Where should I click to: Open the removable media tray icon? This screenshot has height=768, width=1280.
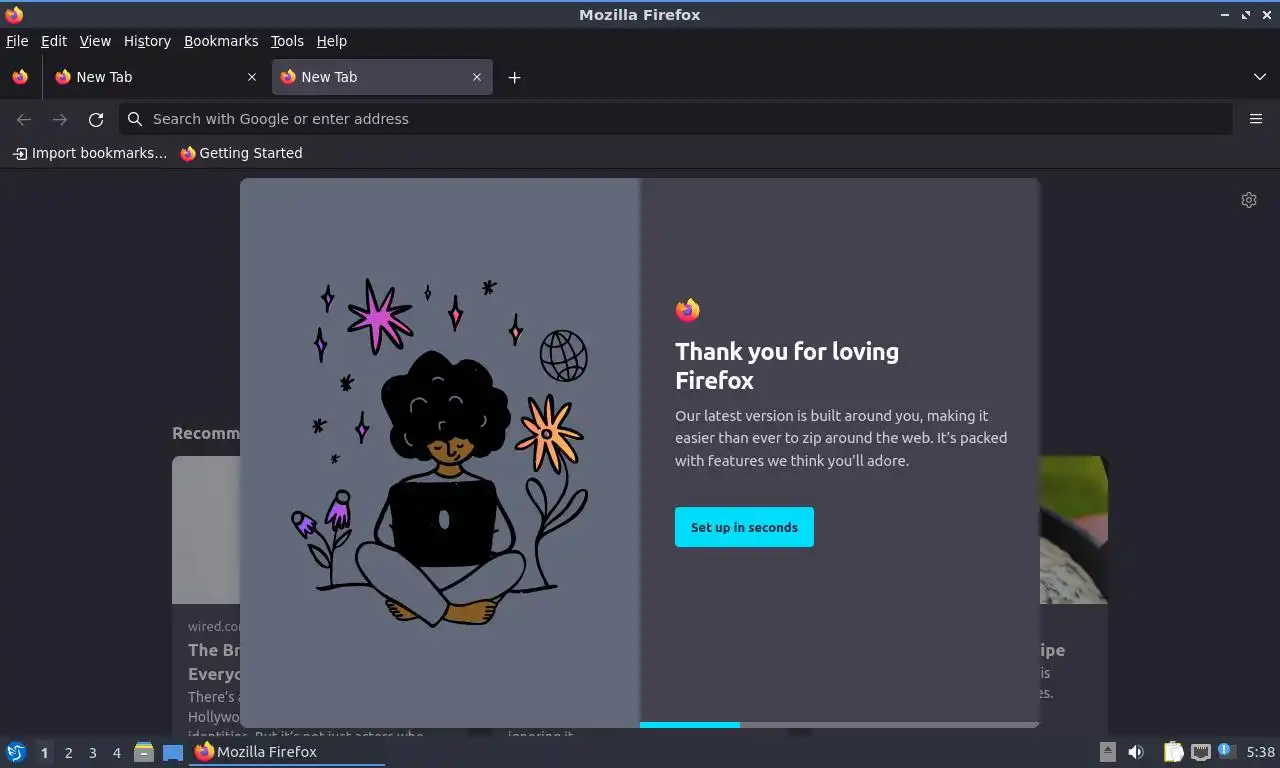pos(1107,752)
